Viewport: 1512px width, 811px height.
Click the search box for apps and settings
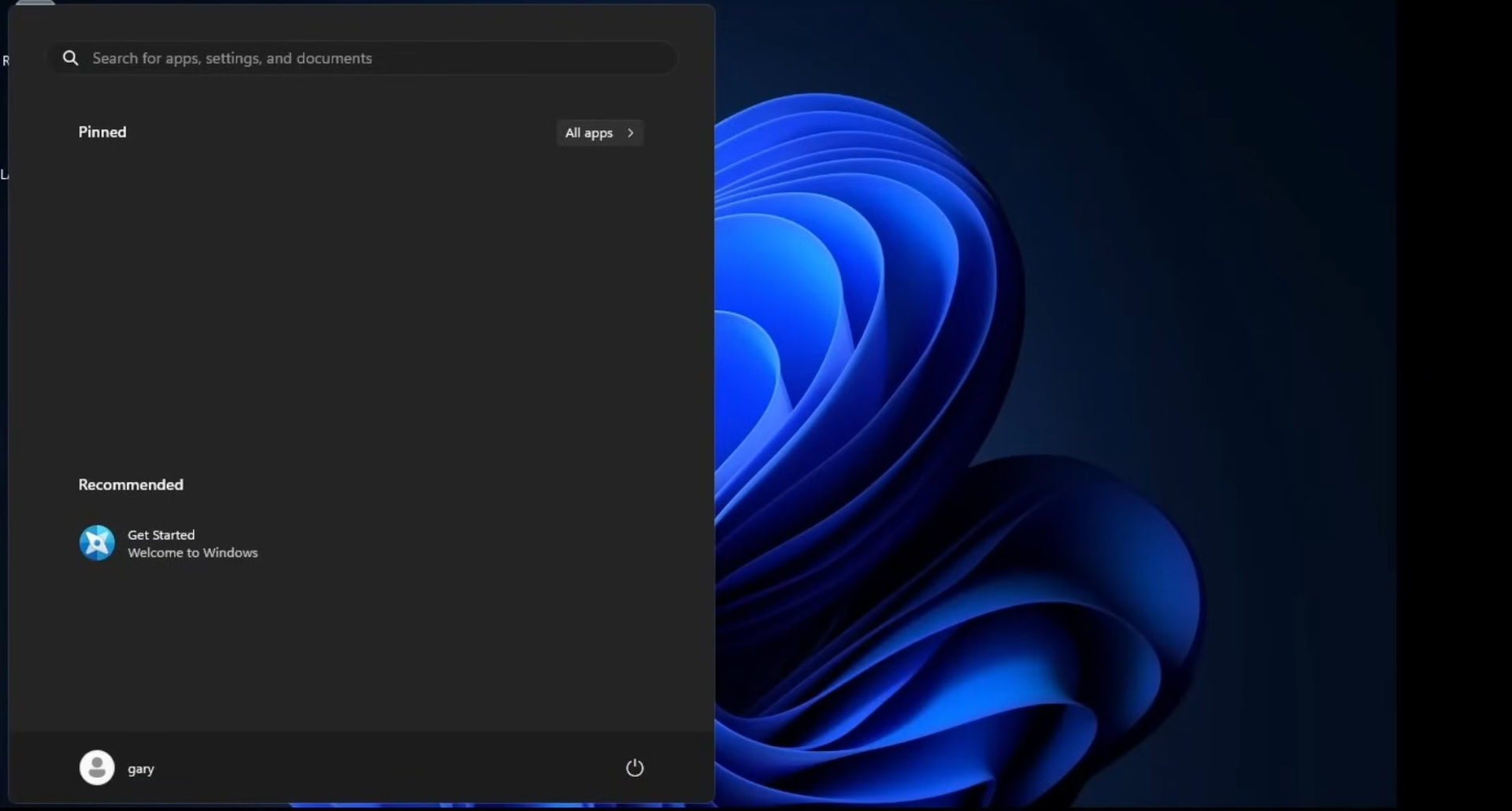coord(362,58)
